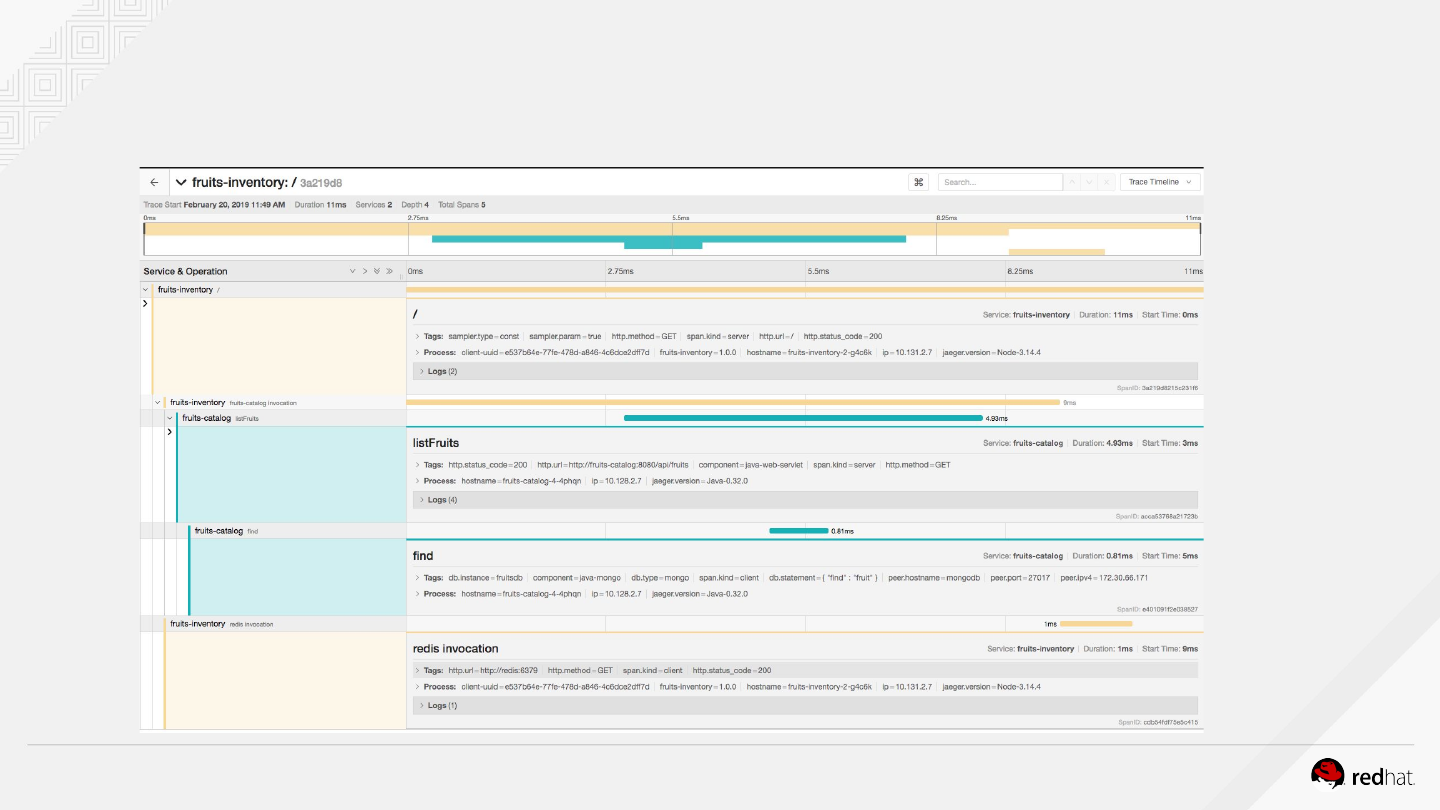Click the Trace Start February 20, 2019 text
The width and height of the screenshot is (1440, 810).
(214, 205)
